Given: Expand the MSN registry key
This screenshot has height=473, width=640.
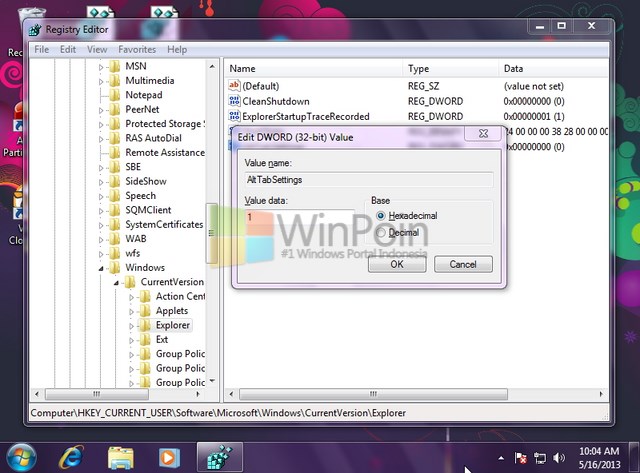Looking at the screenshot, I should [x=101, y=67].
